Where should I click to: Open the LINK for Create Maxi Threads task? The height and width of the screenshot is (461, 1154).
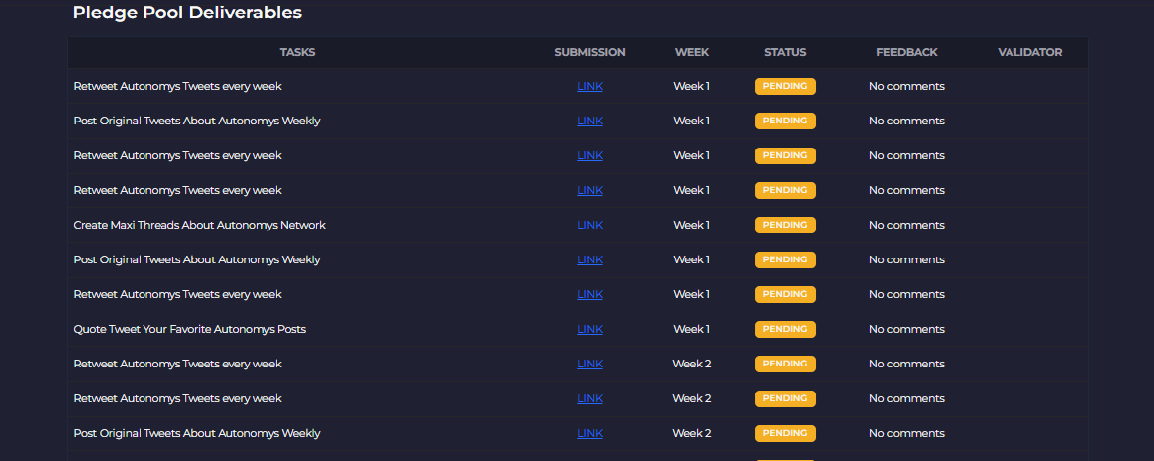coord(590,225)
